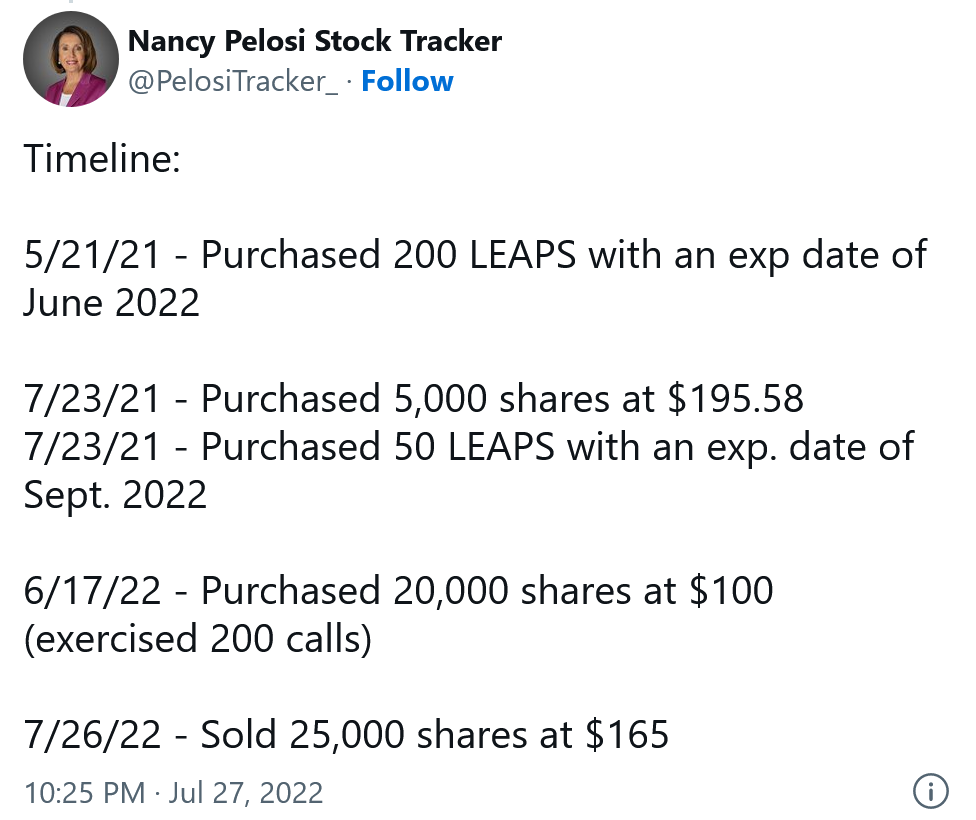Click the $100 strike price text
This screenshot has width=976, height=820.
tap(731, 590)
